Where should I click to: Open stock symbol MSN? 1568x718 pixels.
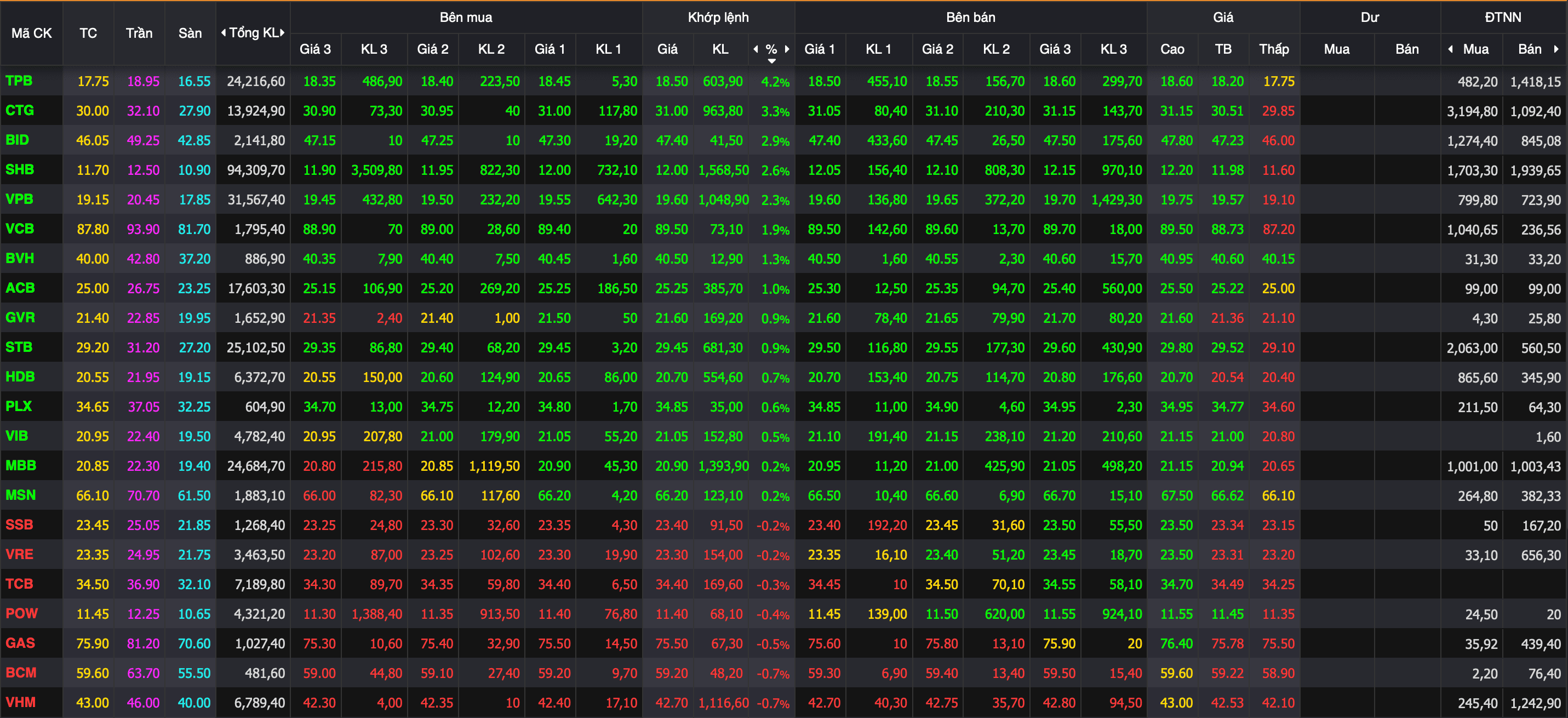(x=21, y=495)
